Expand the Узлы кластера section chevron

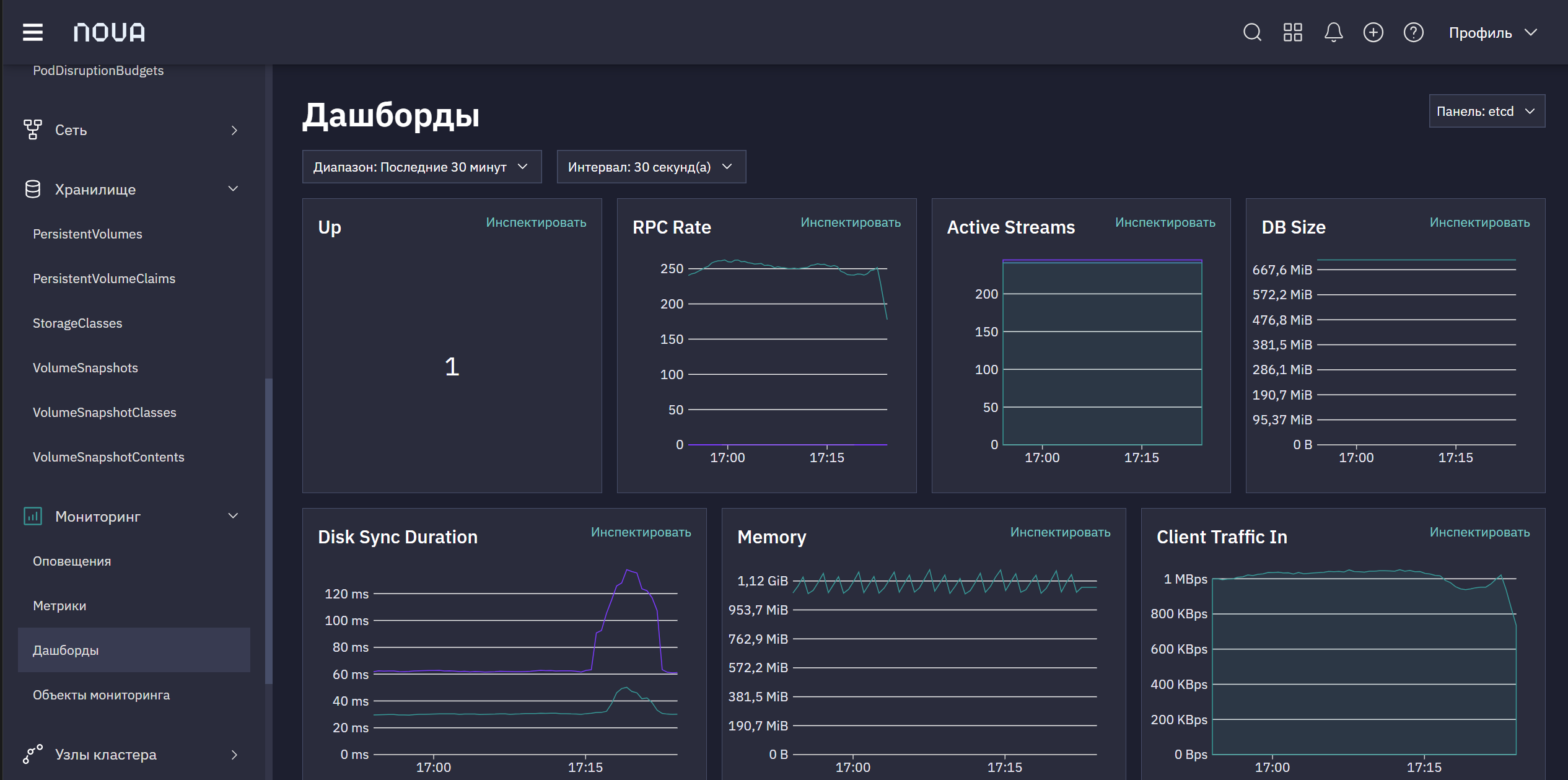pos(234,755)
